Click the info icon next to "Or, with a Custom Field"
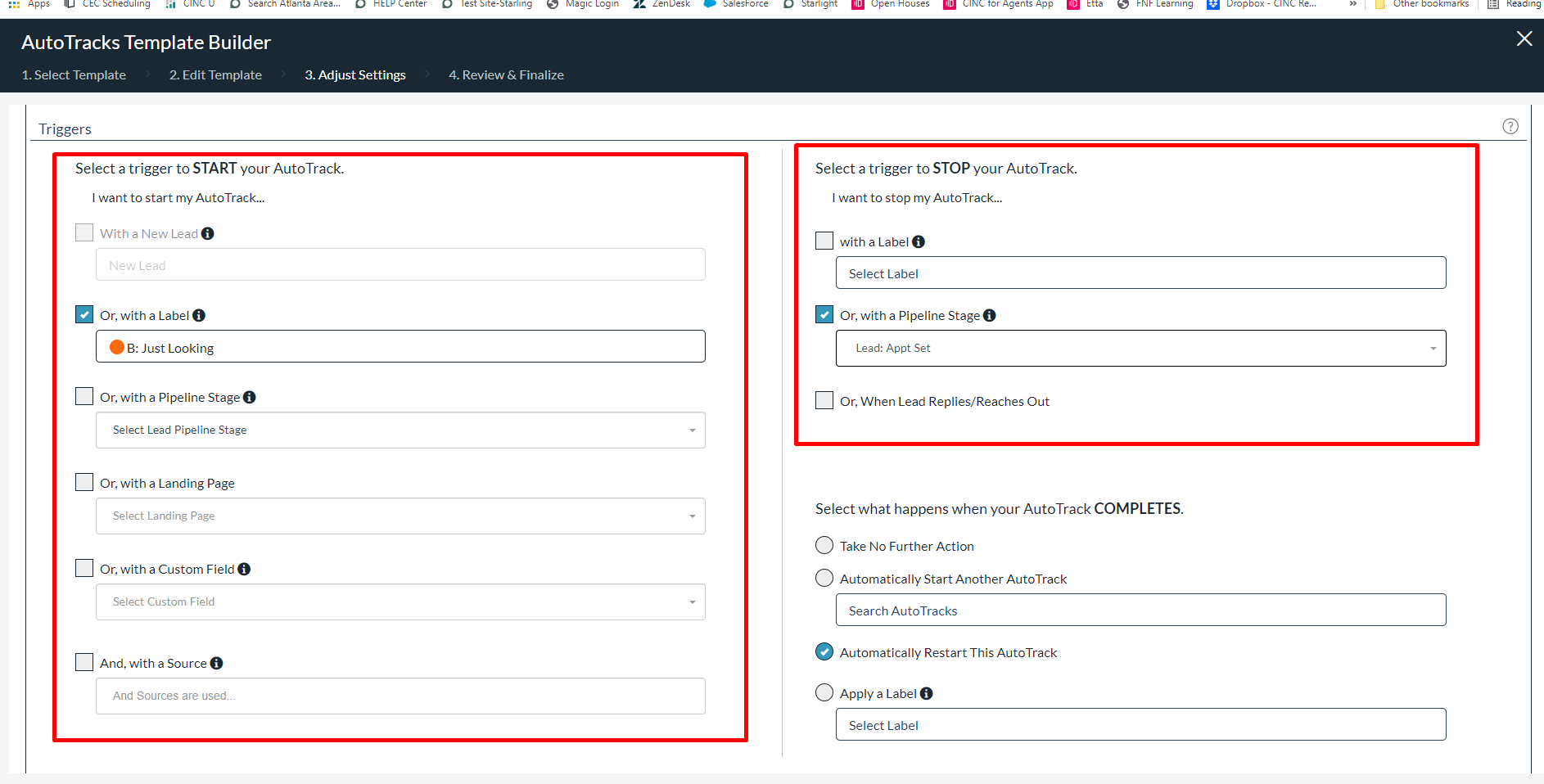 (x=245, y=568)
